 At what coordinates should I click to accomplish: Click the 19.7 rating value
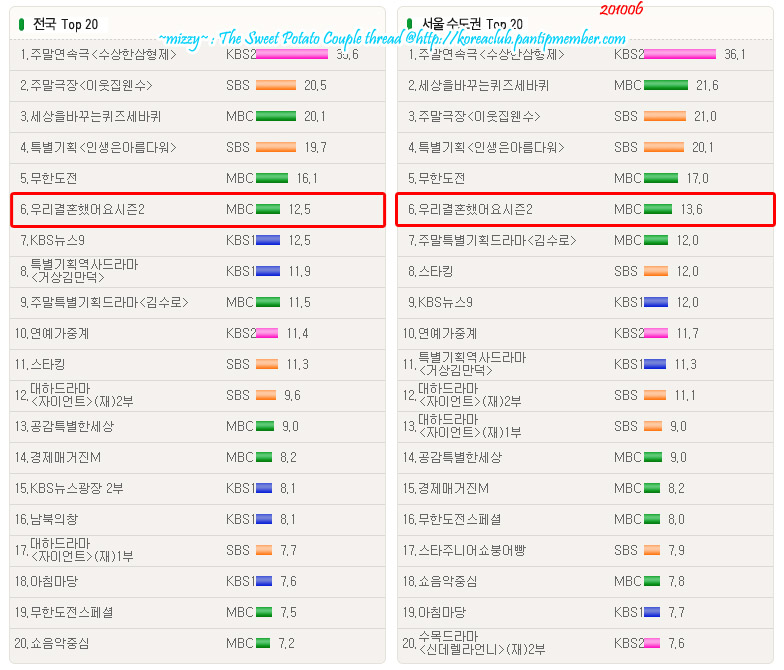[316, 148]
